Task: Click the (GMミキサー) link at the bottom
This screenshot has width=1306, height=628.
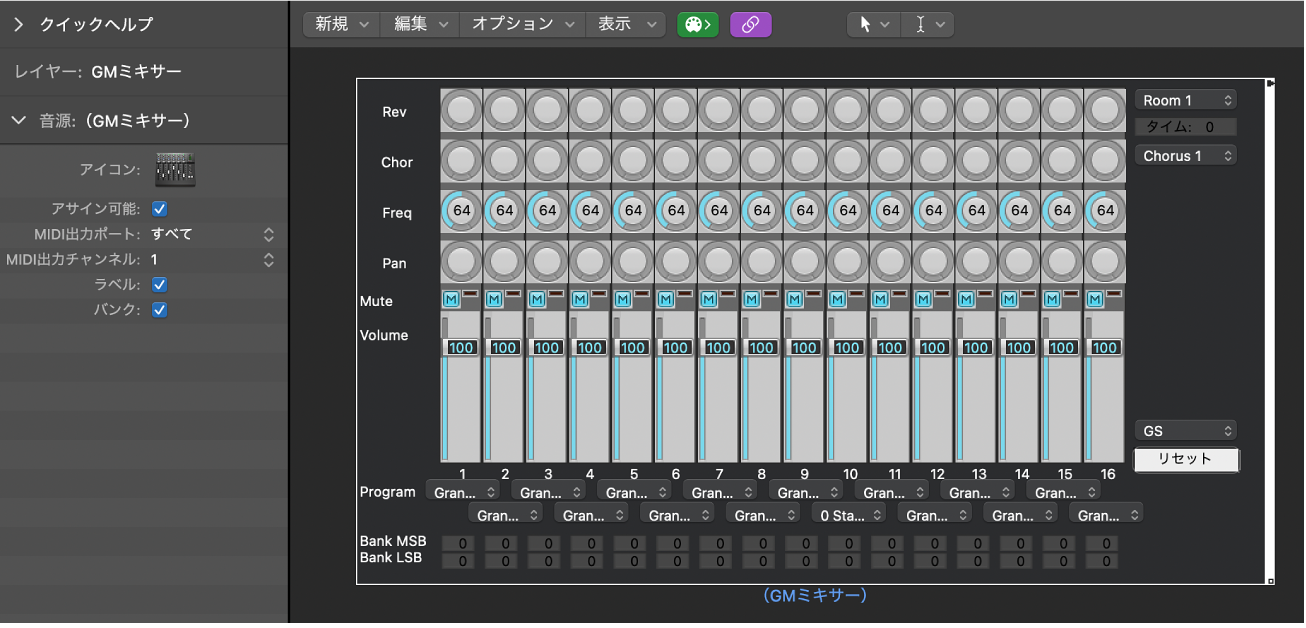Action: click(x=816, y=594)
